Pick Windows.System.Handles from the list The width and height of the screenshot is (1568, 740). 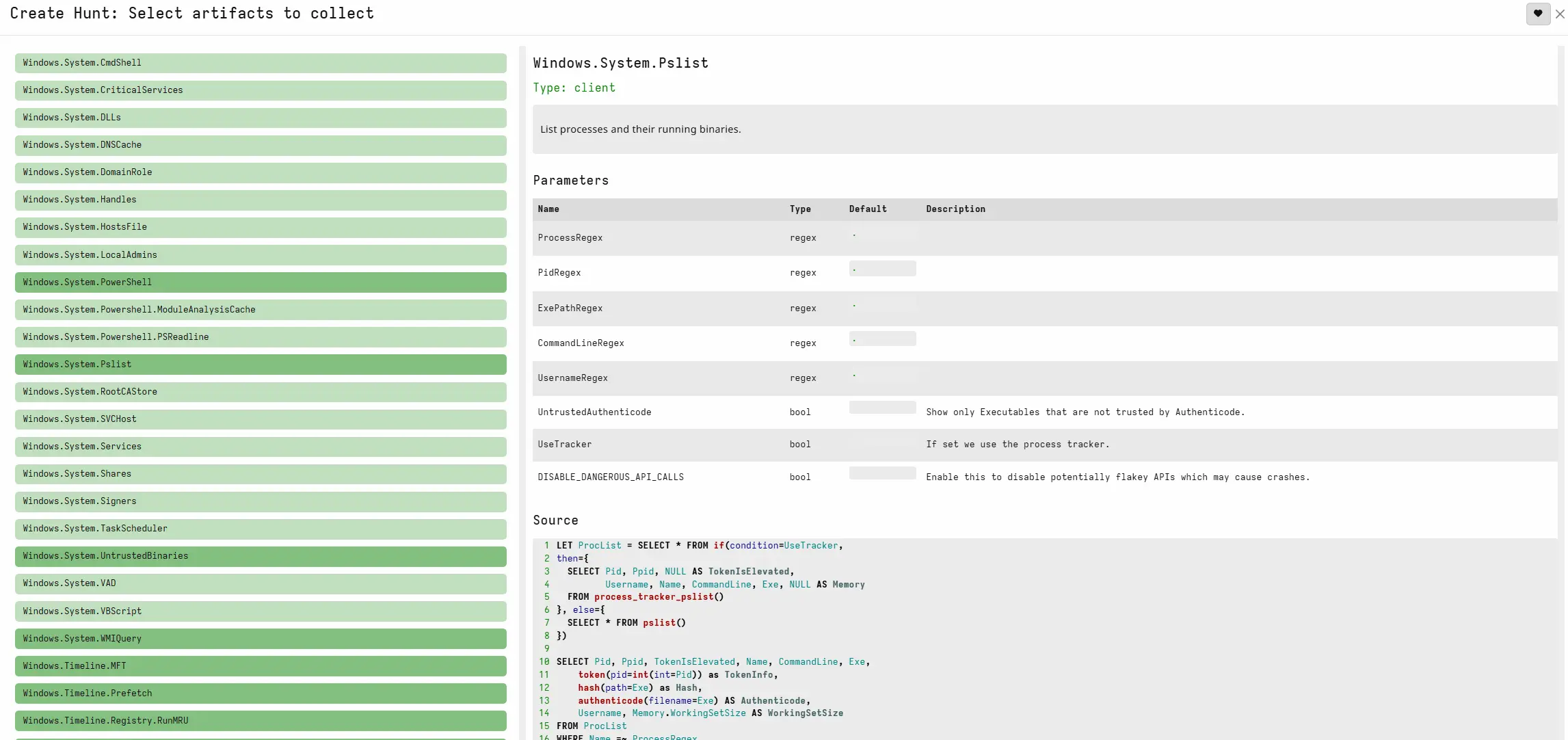click(261, 200)
